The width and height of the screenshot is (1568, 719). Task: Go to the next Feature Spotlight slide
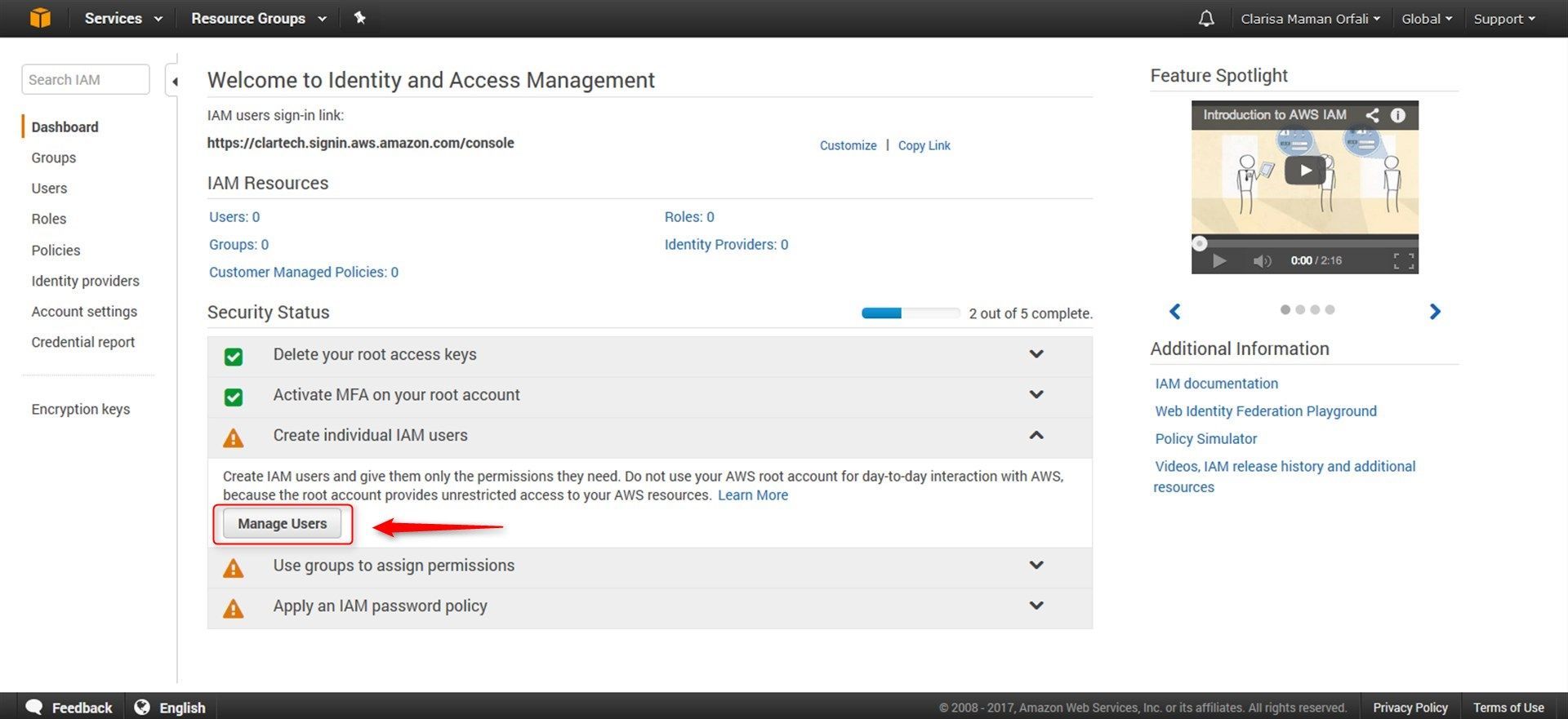[1435, 311]
